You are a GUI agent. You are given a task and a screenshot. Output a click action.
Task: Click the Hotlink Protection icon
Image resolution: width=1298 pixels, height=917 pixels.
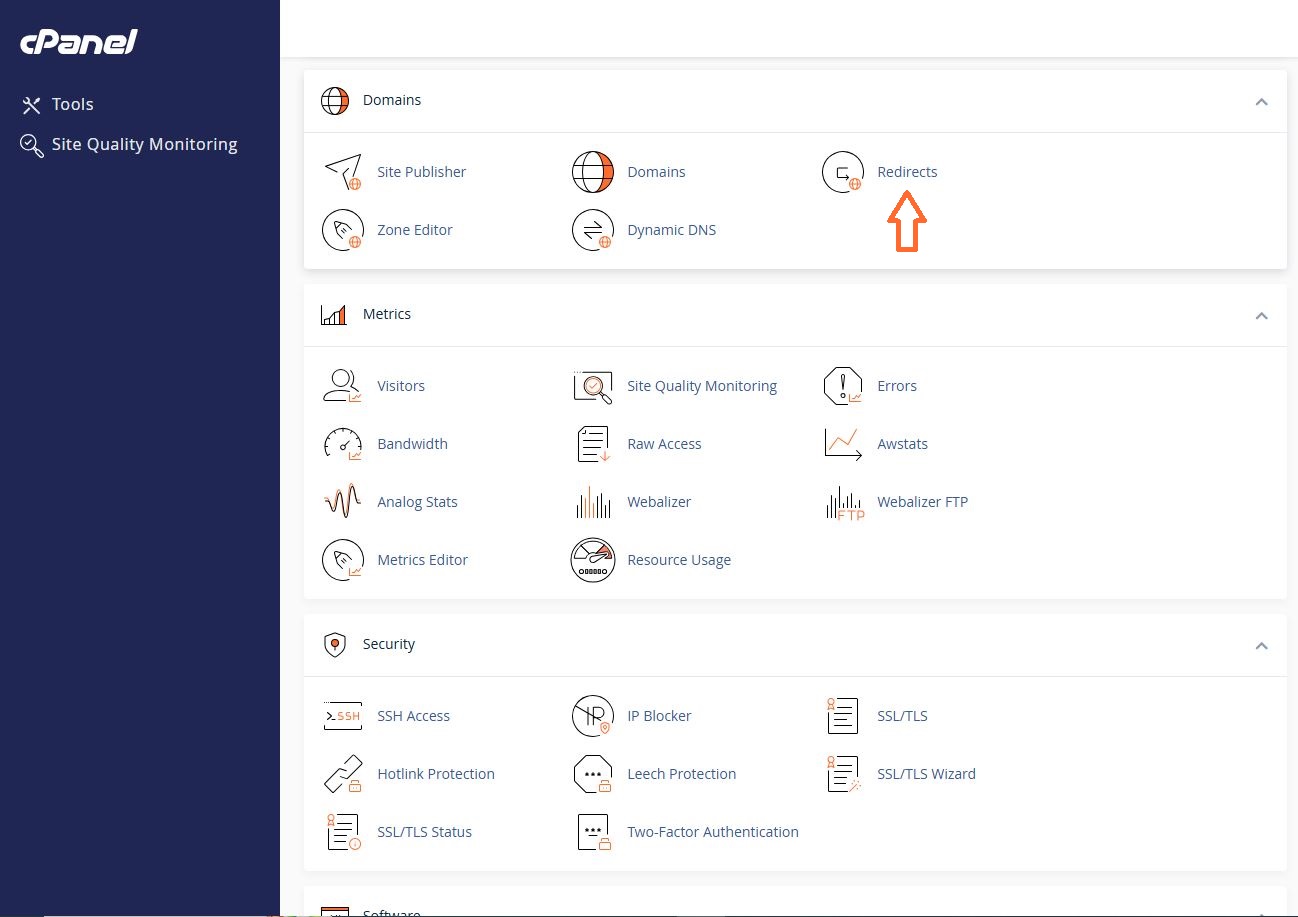click(342, 774)
